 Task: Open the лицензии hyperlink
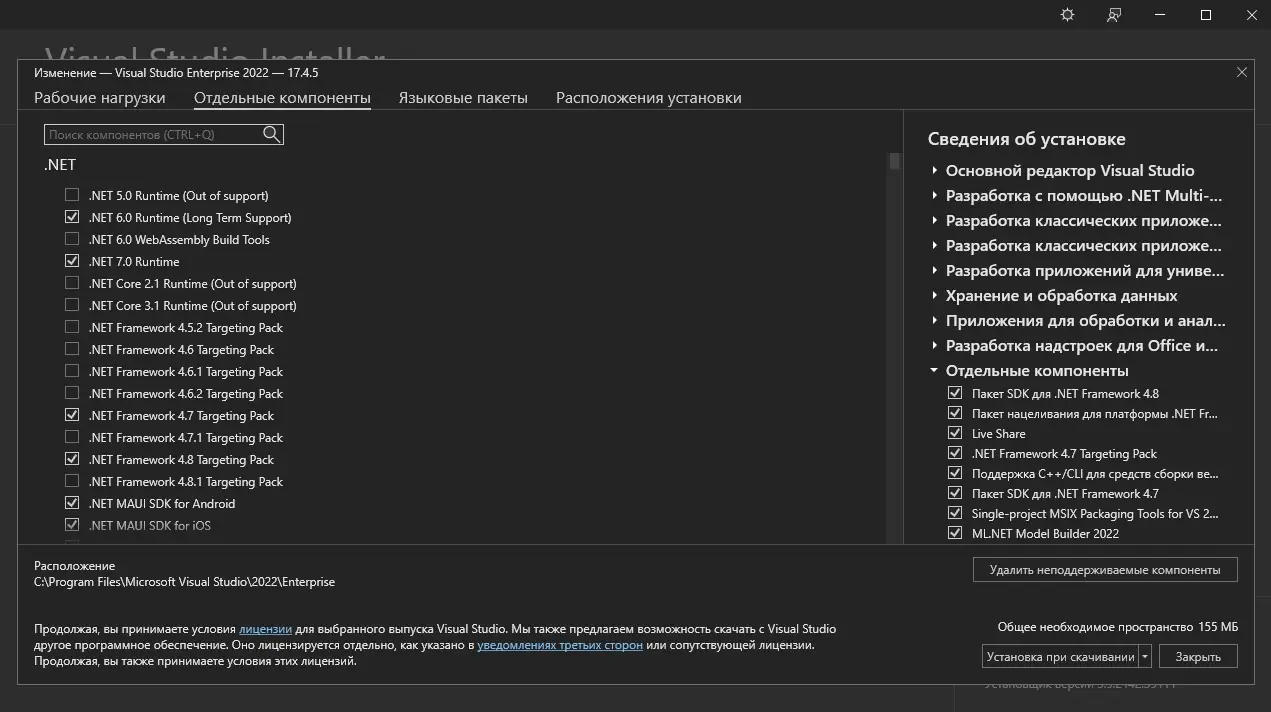point(265,629)
